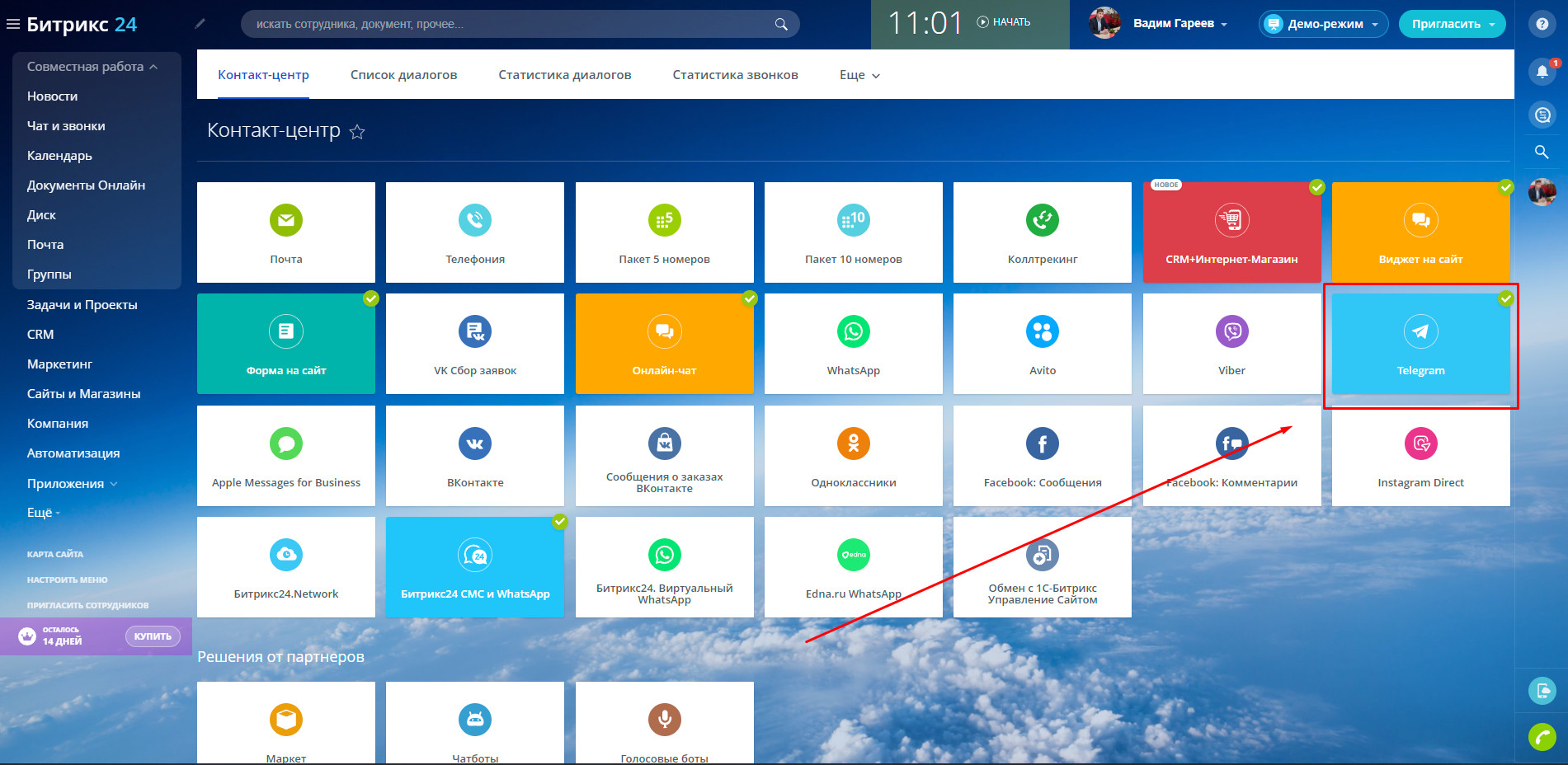
Task: Click the Viber channel icon
Action: tap(1232, 331)
